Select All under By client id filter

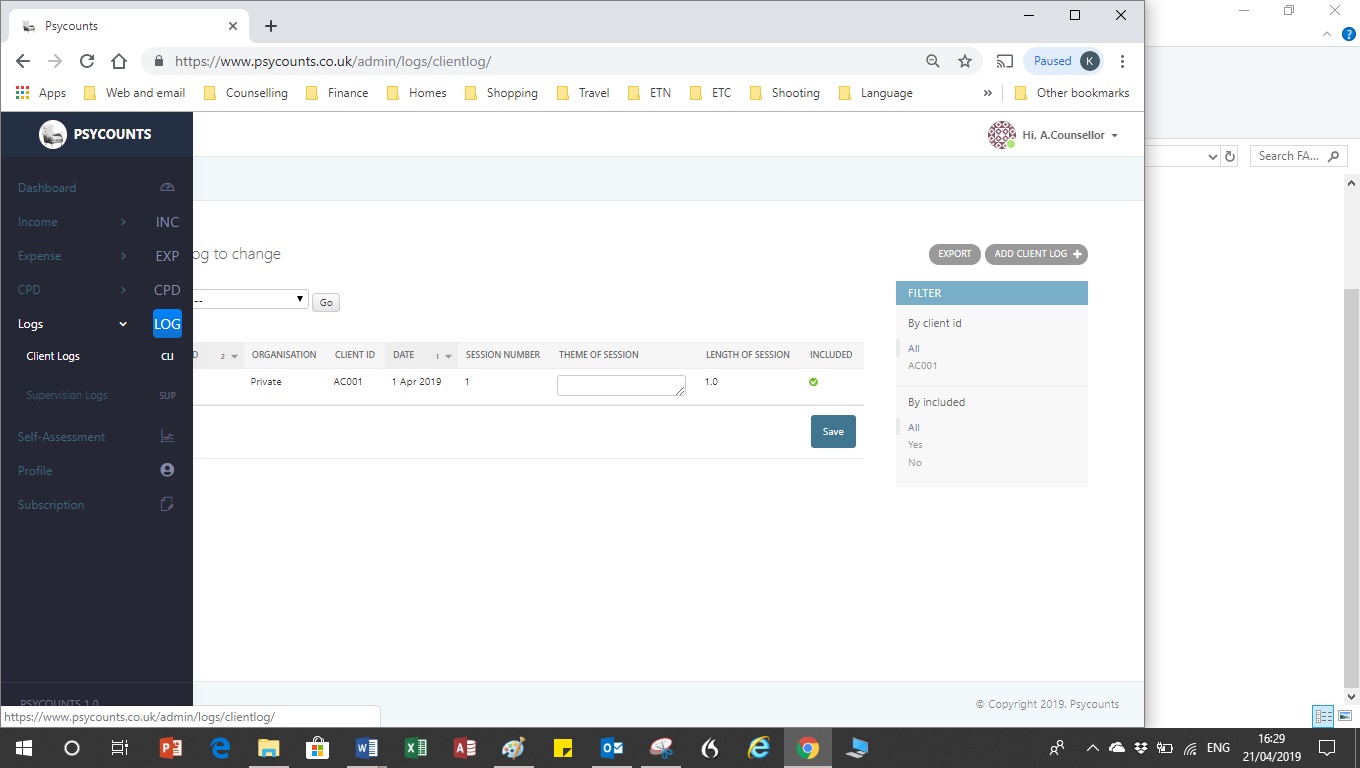[x=913, y=349]
